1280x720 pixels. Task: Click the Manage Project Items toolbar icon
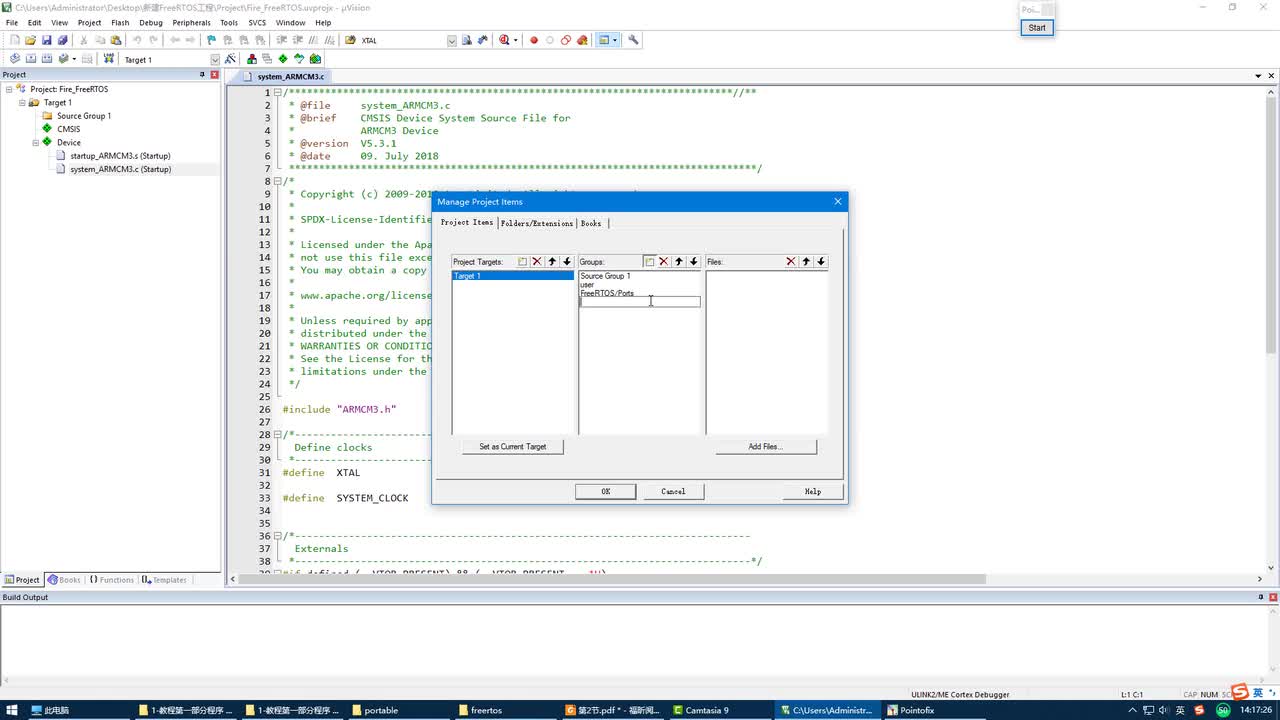pyautogui.click(x=252, y=59)
